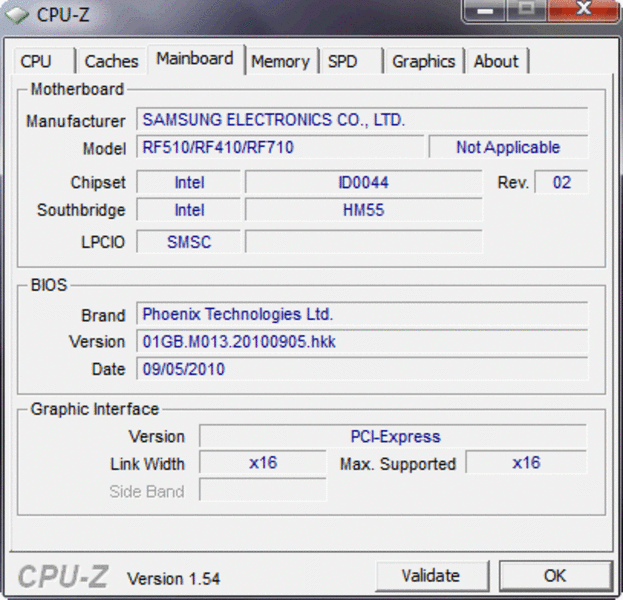Click the CPU-Z title bar app icon
The image size is (623, 600).
click(17, 15)
